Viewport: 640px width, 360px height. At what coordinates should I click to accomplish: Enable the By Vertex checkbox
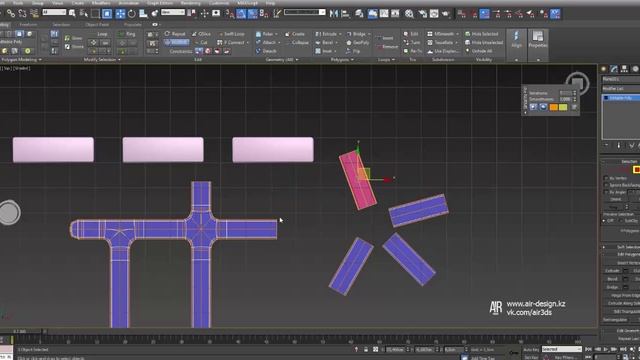point(606,178)
